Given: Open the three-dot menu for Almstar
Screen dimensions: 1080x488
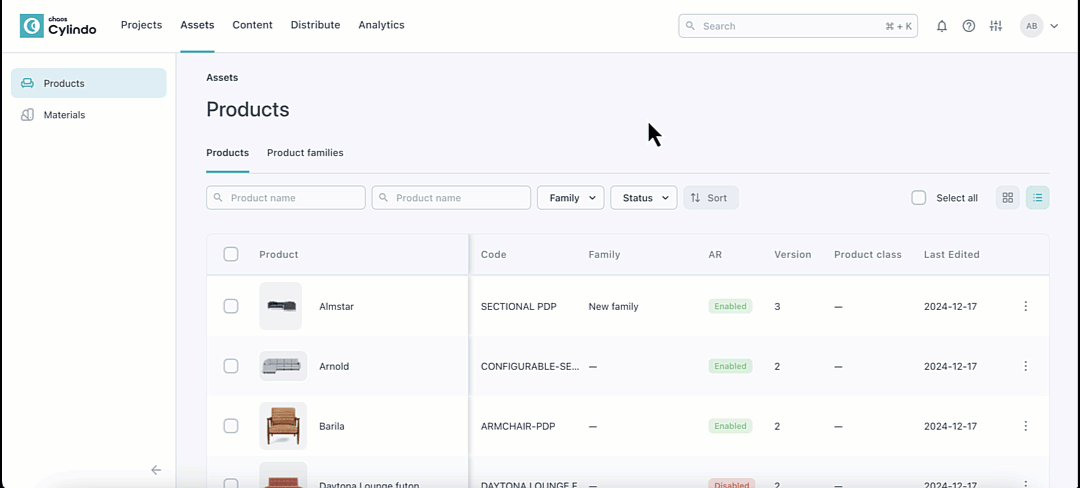Looking at the screenshot, I should click(1025, 306).
